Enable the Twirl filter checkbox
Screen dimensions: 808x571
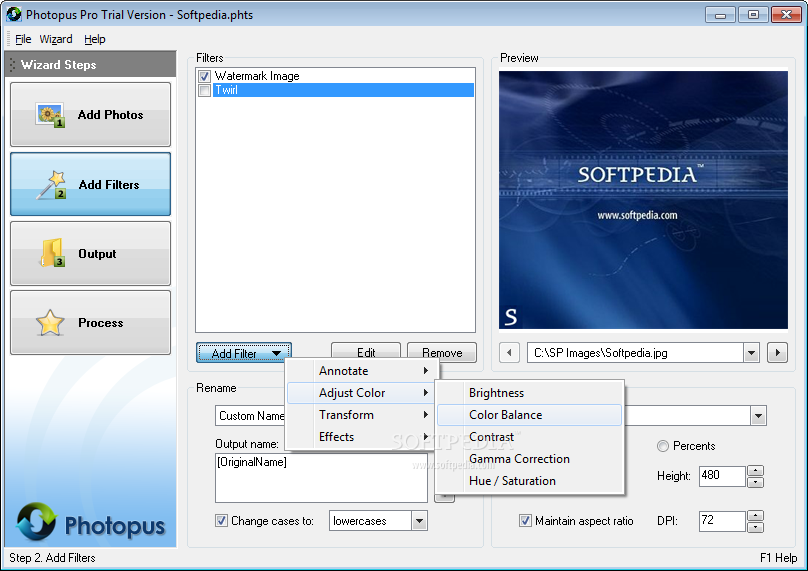pyautogui.click(x=204, y=91)
